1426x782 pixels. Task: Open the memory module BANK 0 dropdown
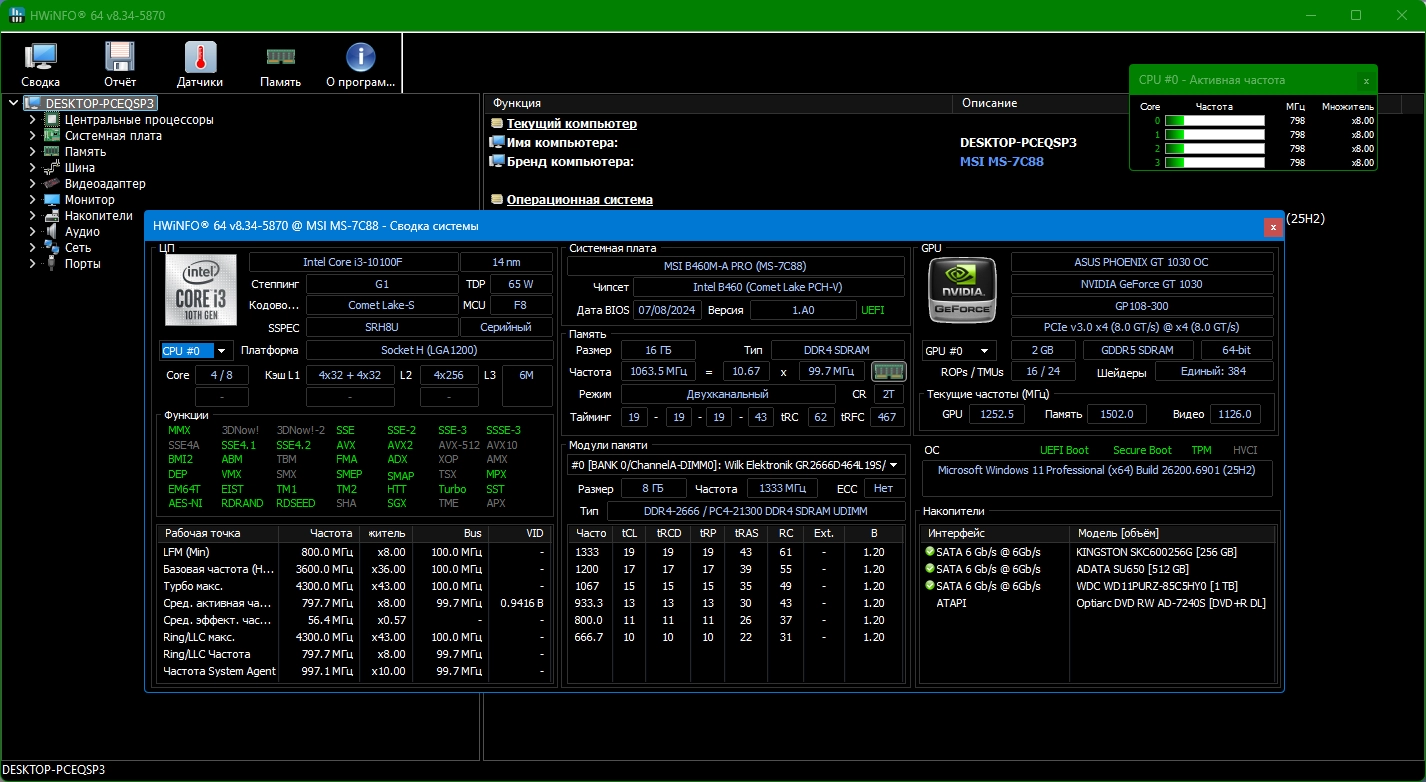click(x=736, y=465)
